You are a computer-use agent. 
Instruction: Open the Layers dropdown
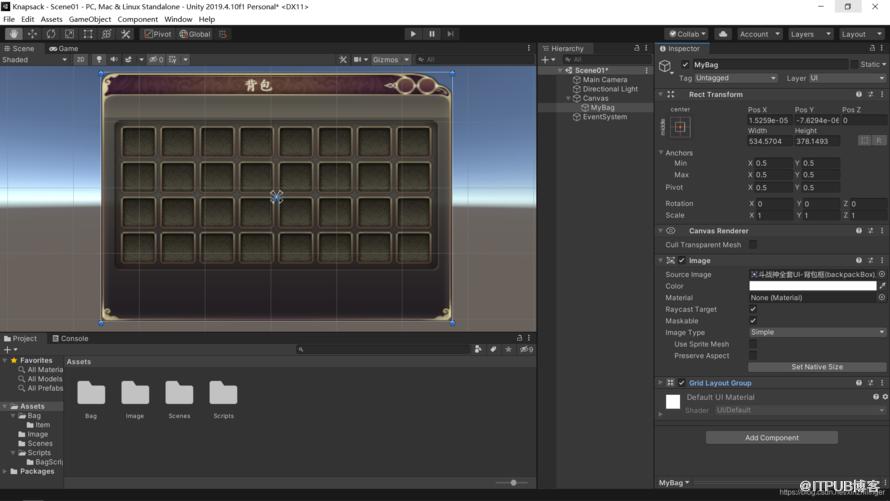[x=810, y=34]
